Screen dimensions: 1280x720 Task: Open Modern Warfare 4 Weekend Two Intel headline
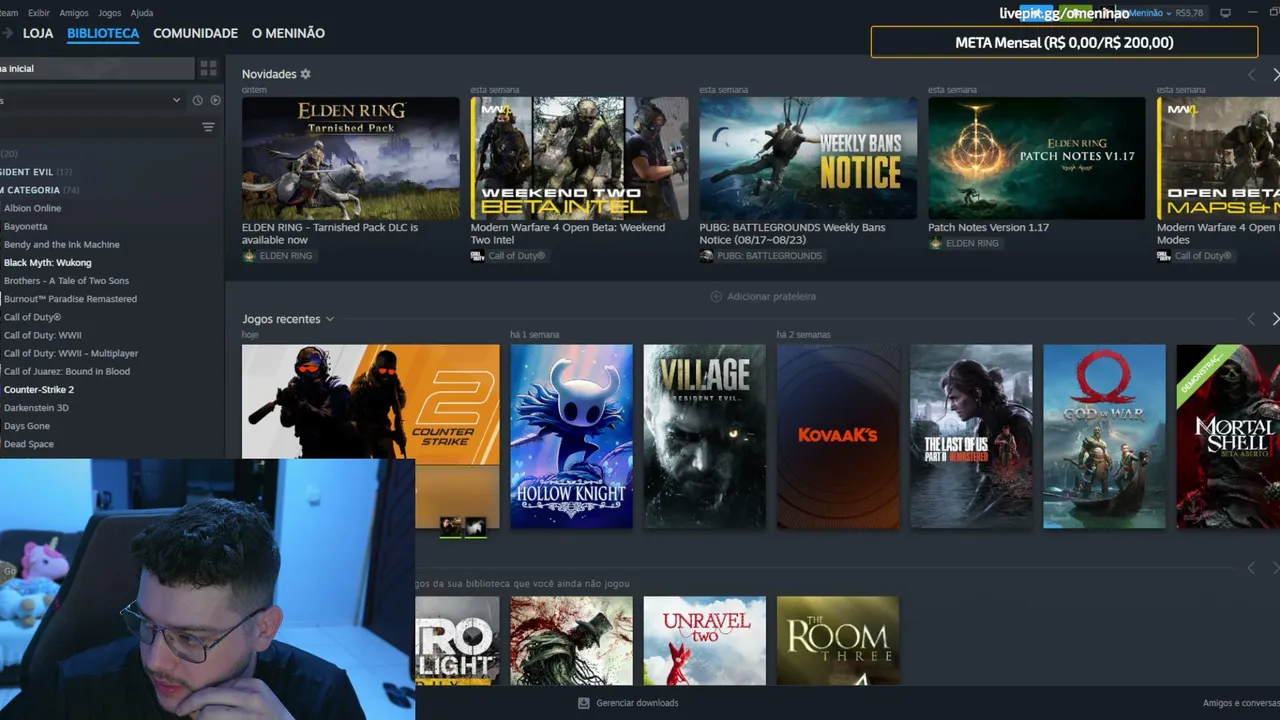[x=568, y=233]
